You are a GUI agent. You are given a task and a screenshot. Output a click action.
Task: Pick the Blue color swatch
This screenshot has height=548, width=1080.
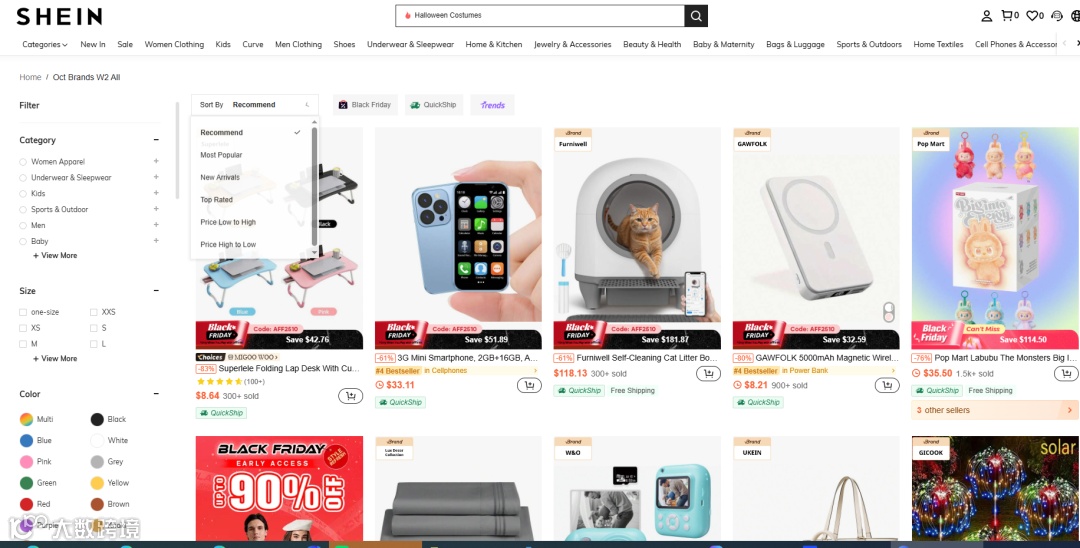(x=26, y=441)
